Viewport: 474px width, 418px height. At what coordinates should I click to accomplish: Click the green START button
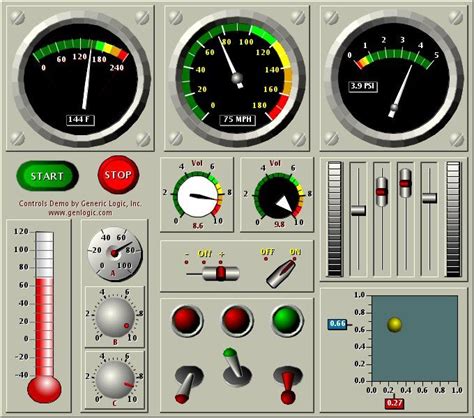pos(47,176)
